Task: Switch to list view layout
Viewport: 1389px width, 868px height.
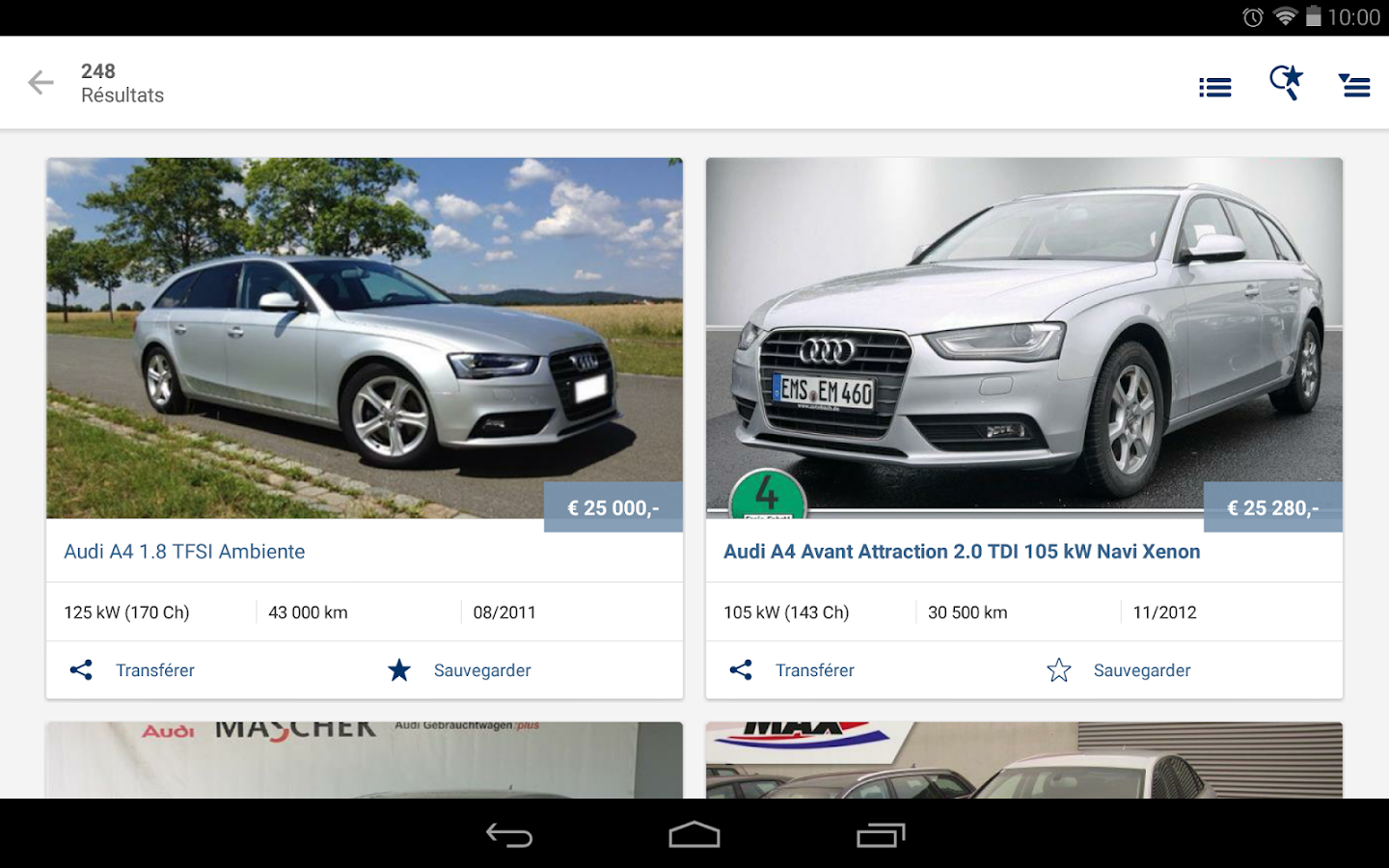Action: 1214,88
